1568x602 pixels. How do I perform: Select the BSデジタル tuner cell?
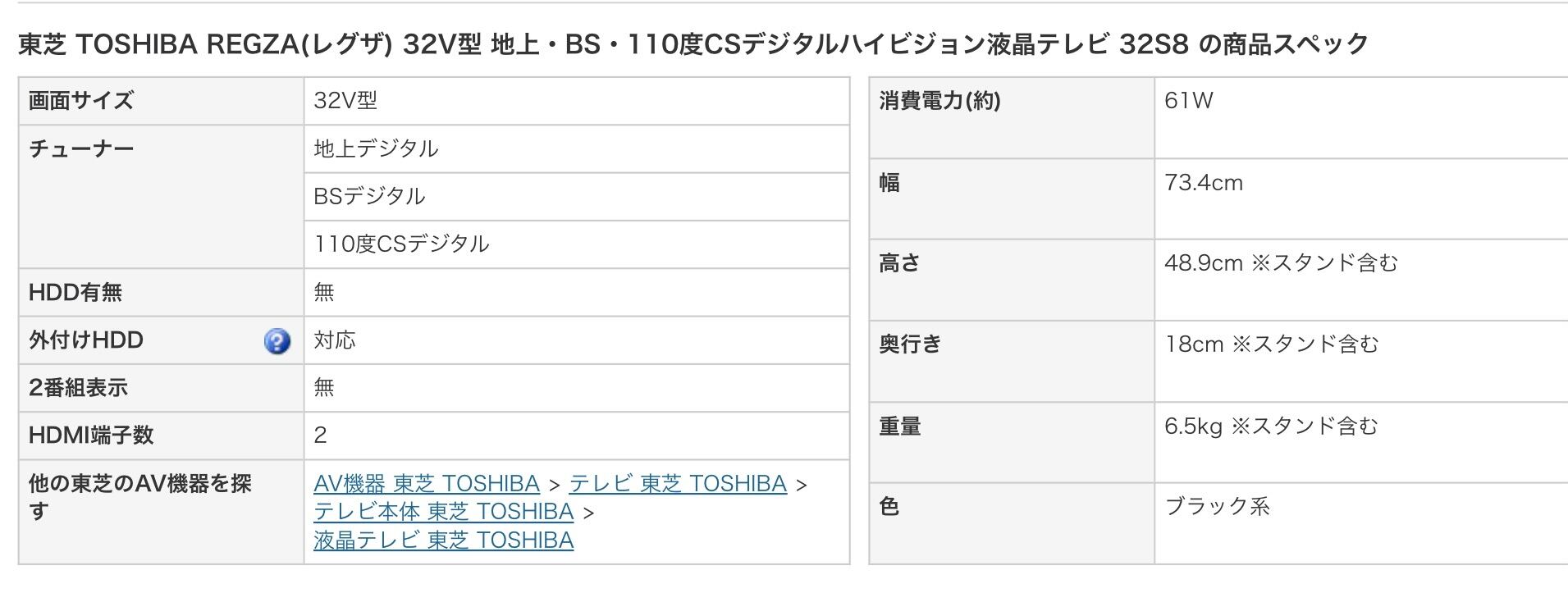point(369,196)
